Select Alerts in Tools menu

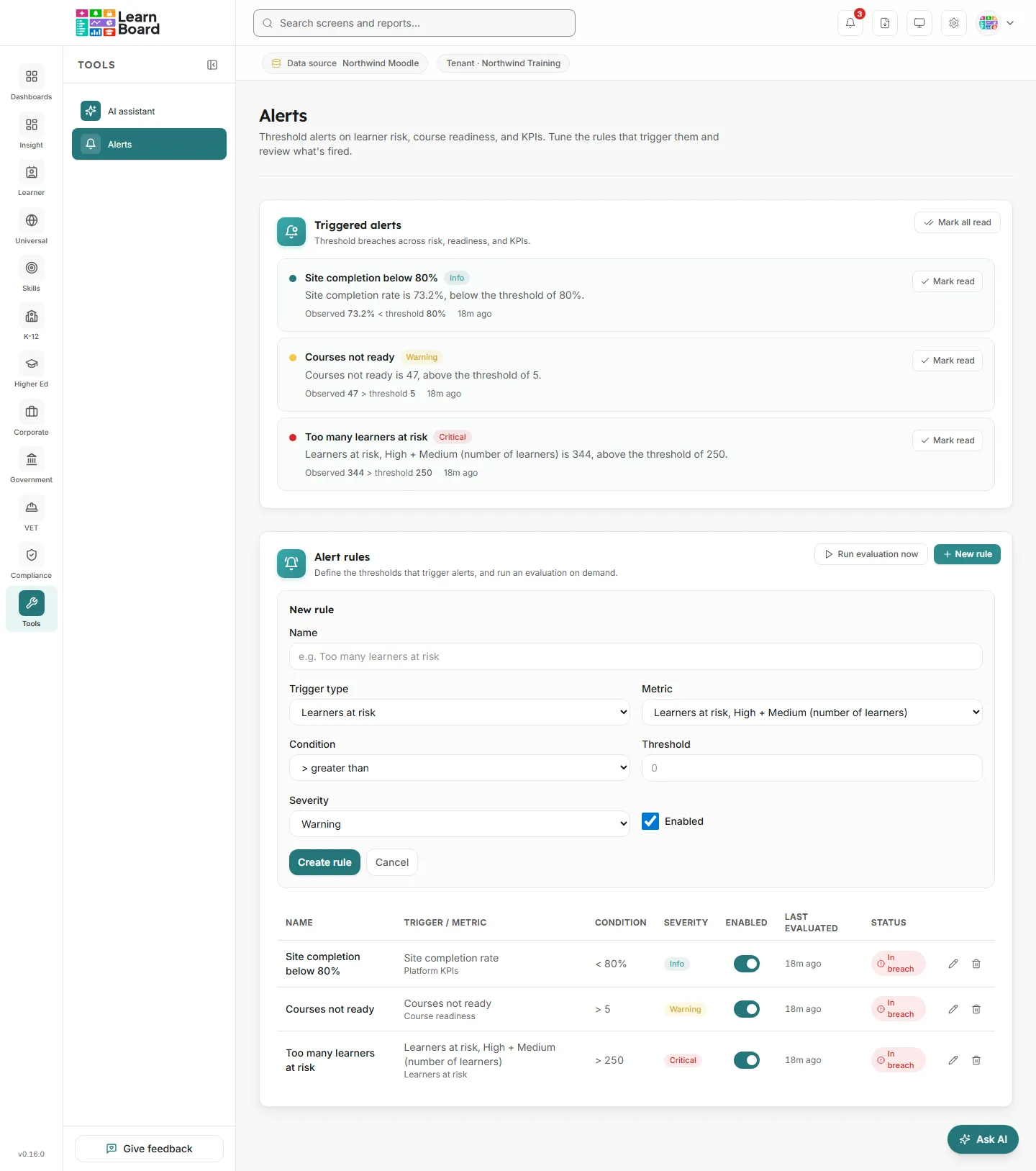[x=149, y=144]
